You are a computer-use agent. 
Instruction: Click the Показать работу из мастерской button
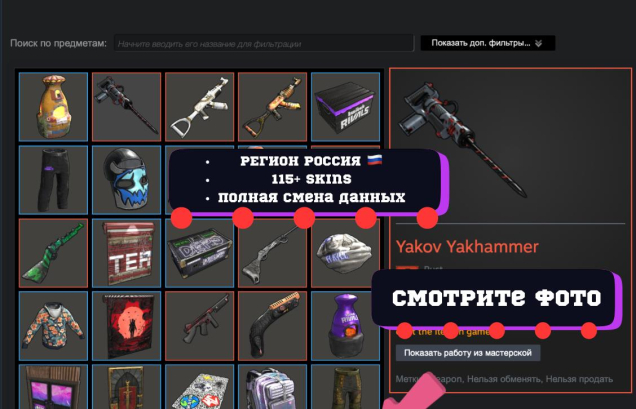(x=468, y=353)
